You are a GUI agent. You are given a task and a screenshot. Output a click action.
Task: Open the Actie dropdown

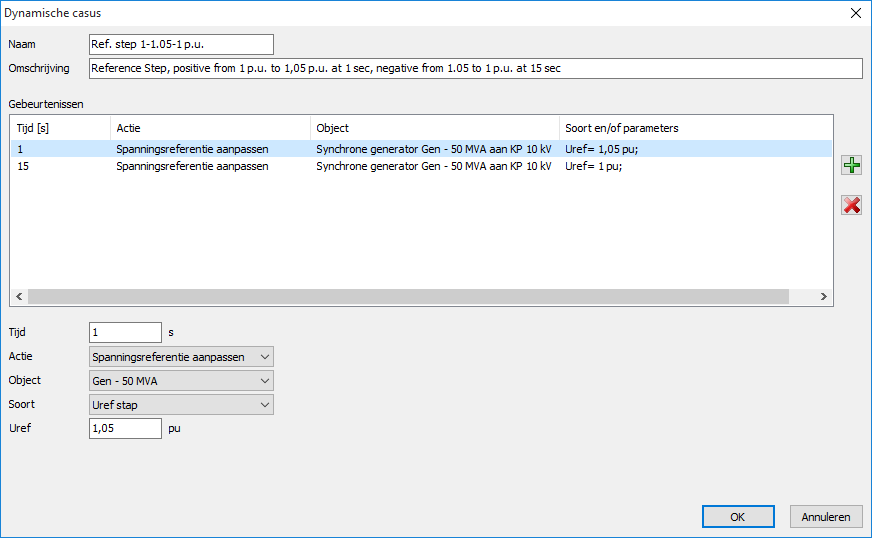pos(180,357)
